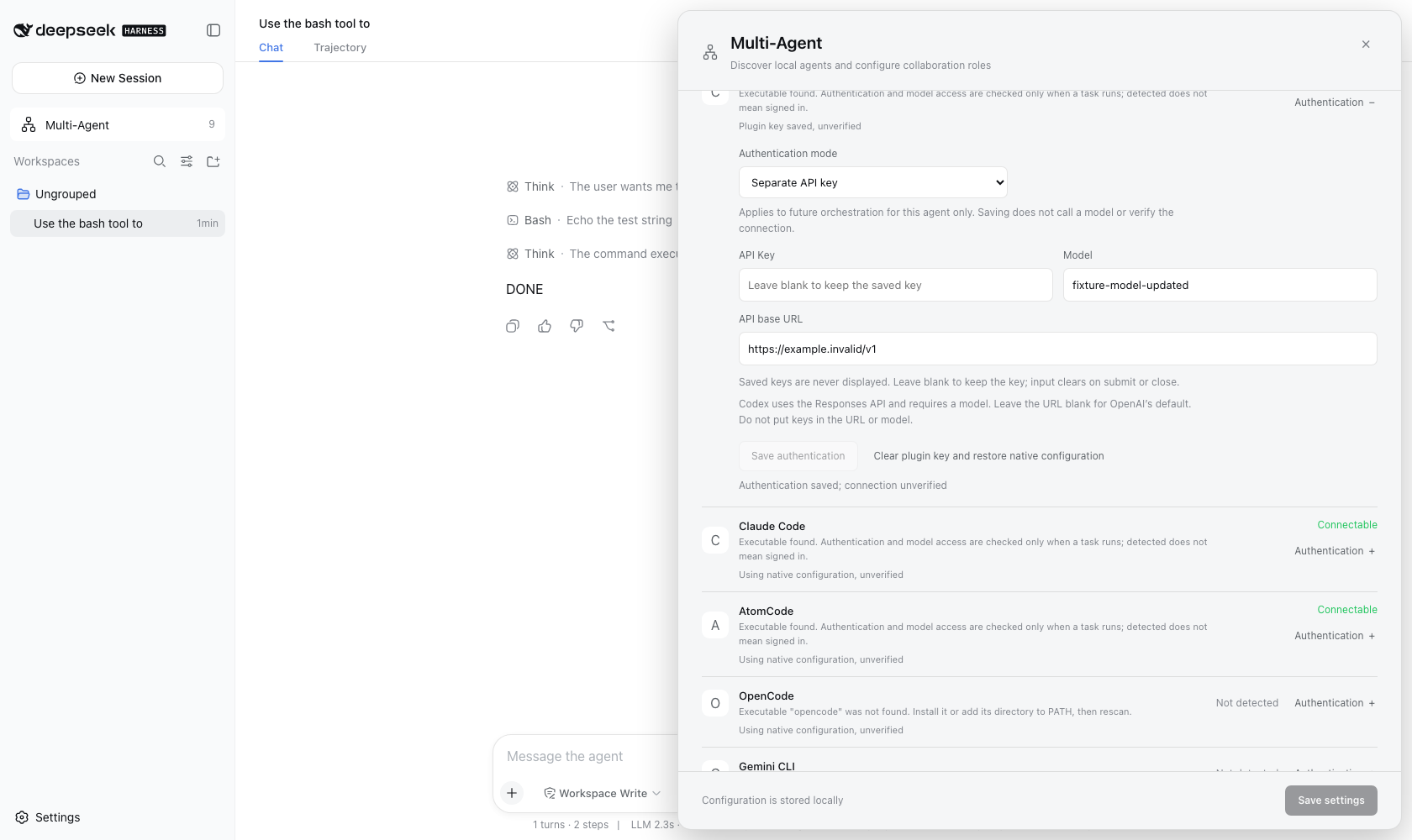Screen dimensions: 1412x840
Task: Click 'Plugin key saved, unverified' text
Action: pos(800,126)
